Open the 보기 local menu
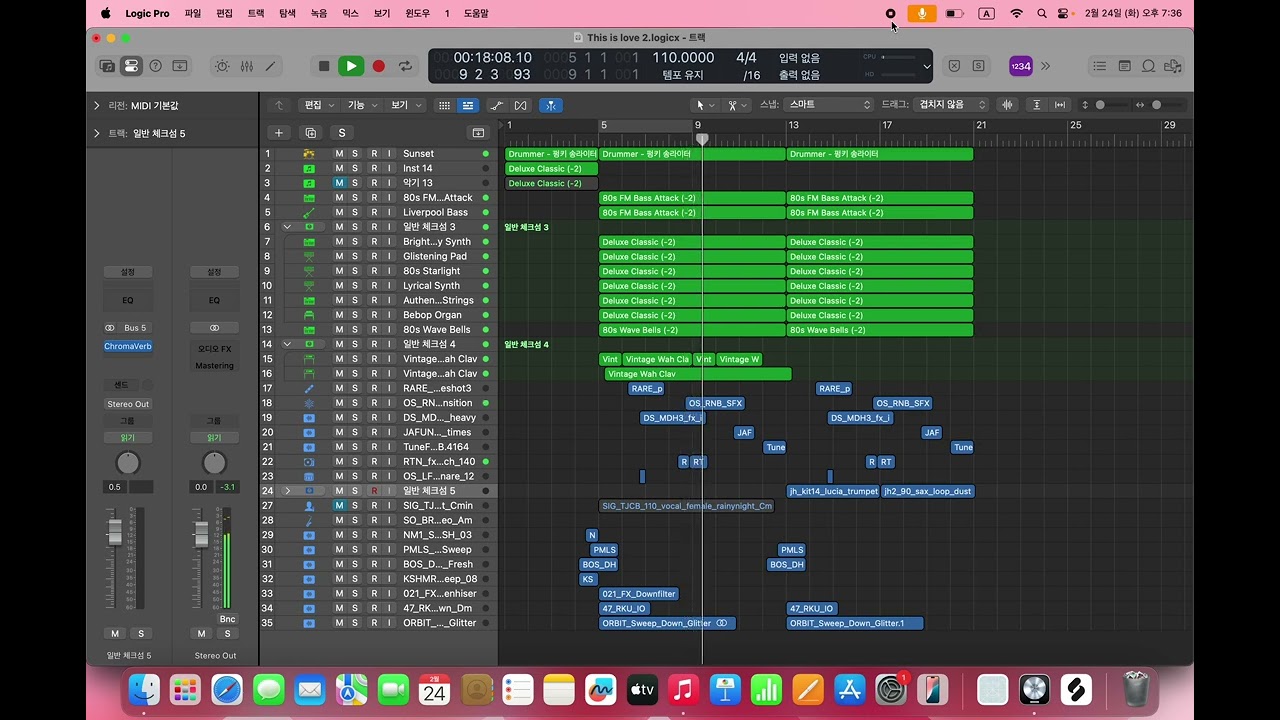This screenshot has width=1280, height=720. point(405,105)
